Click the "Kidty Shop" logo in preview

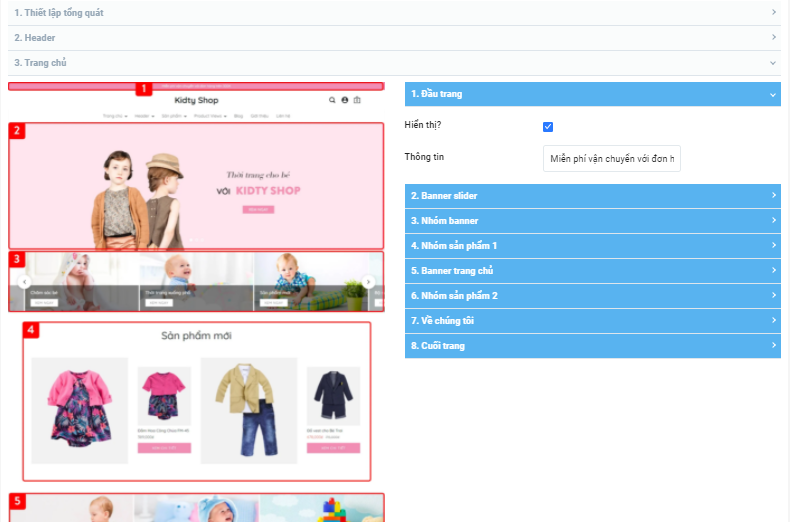pyautogui.click(x=195, y=101)
